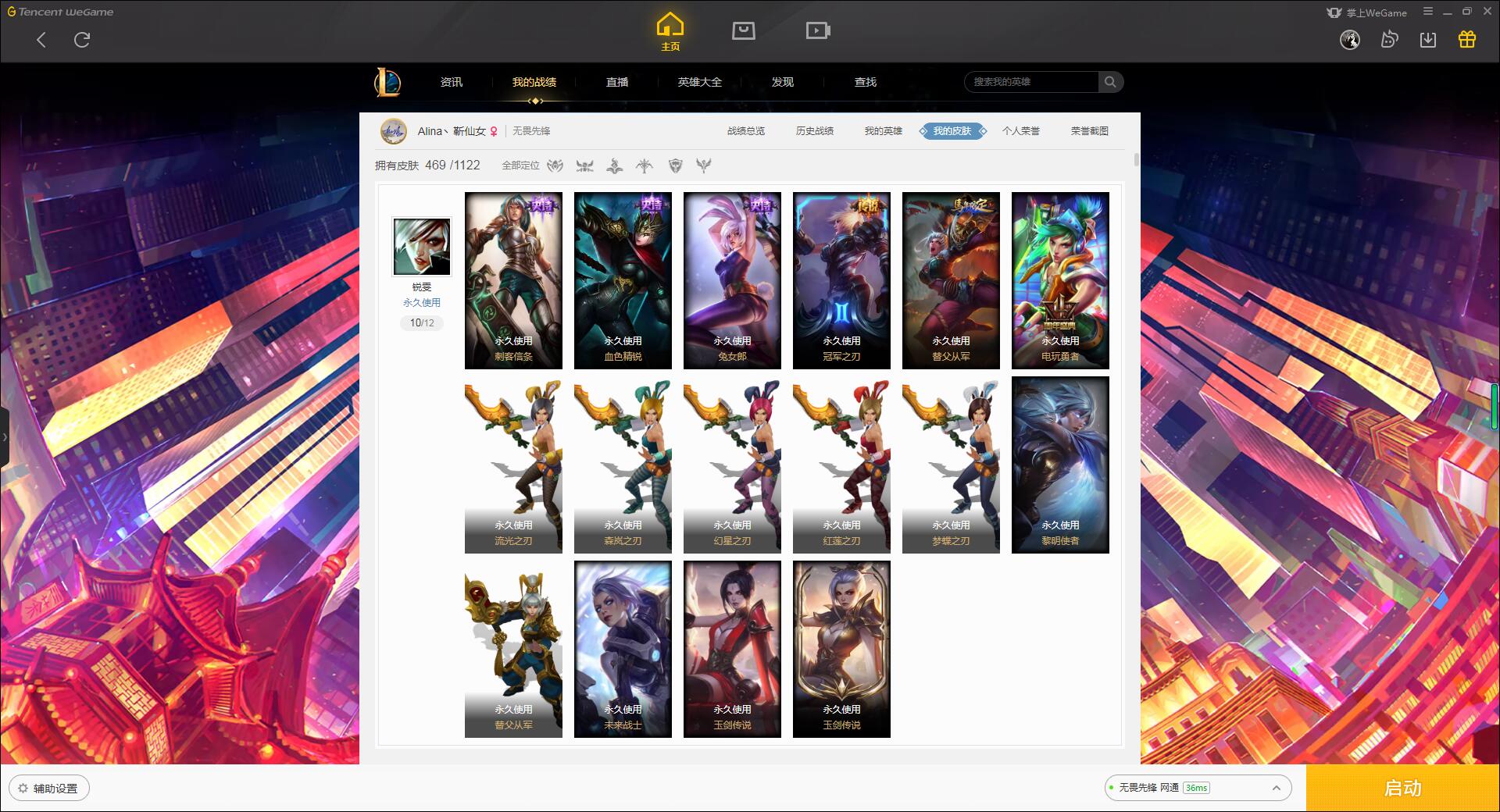Open the player profile avatar Alina
Screen dimensions: 1500x812
pos(394,131)
